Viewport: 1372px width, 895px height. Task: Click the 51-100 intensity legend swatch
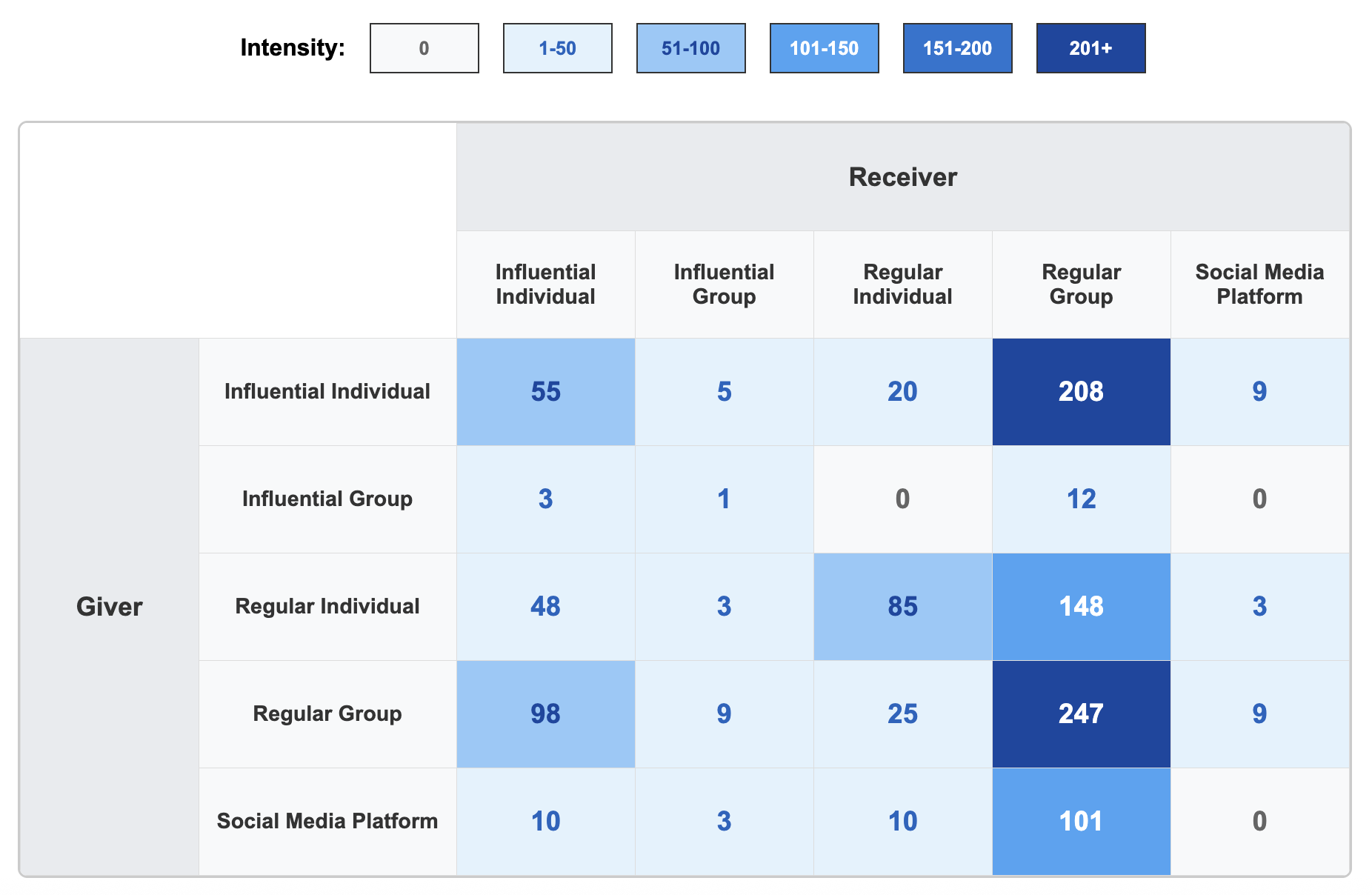pyautogui.click(x=690, y=48)
